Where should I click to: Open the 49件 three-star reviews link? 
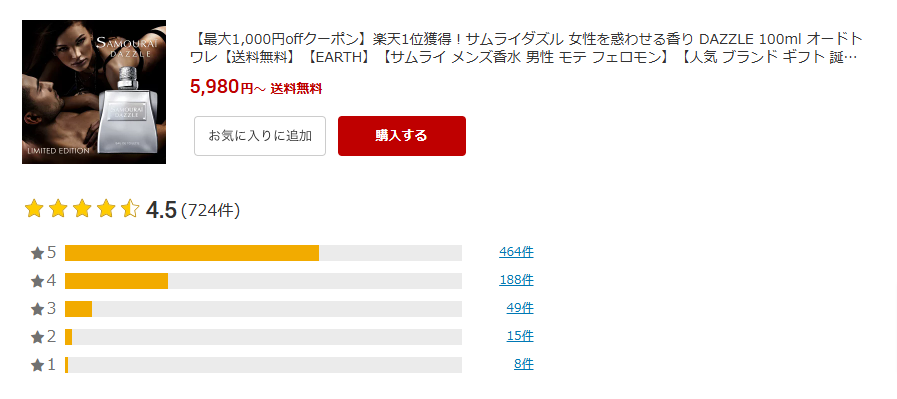[x=519, y=308]
